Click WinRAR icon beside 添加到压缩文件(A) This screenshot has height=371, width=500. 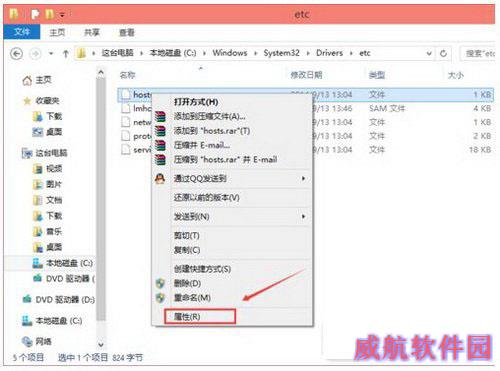point(160,116)
